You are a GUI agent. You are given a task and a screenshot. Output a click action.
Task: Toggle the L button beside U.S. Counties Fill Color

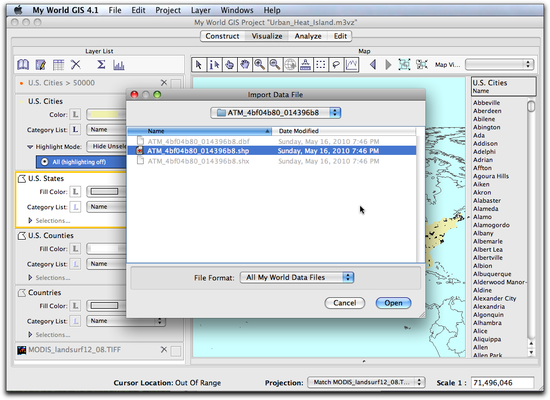point(75,249)
